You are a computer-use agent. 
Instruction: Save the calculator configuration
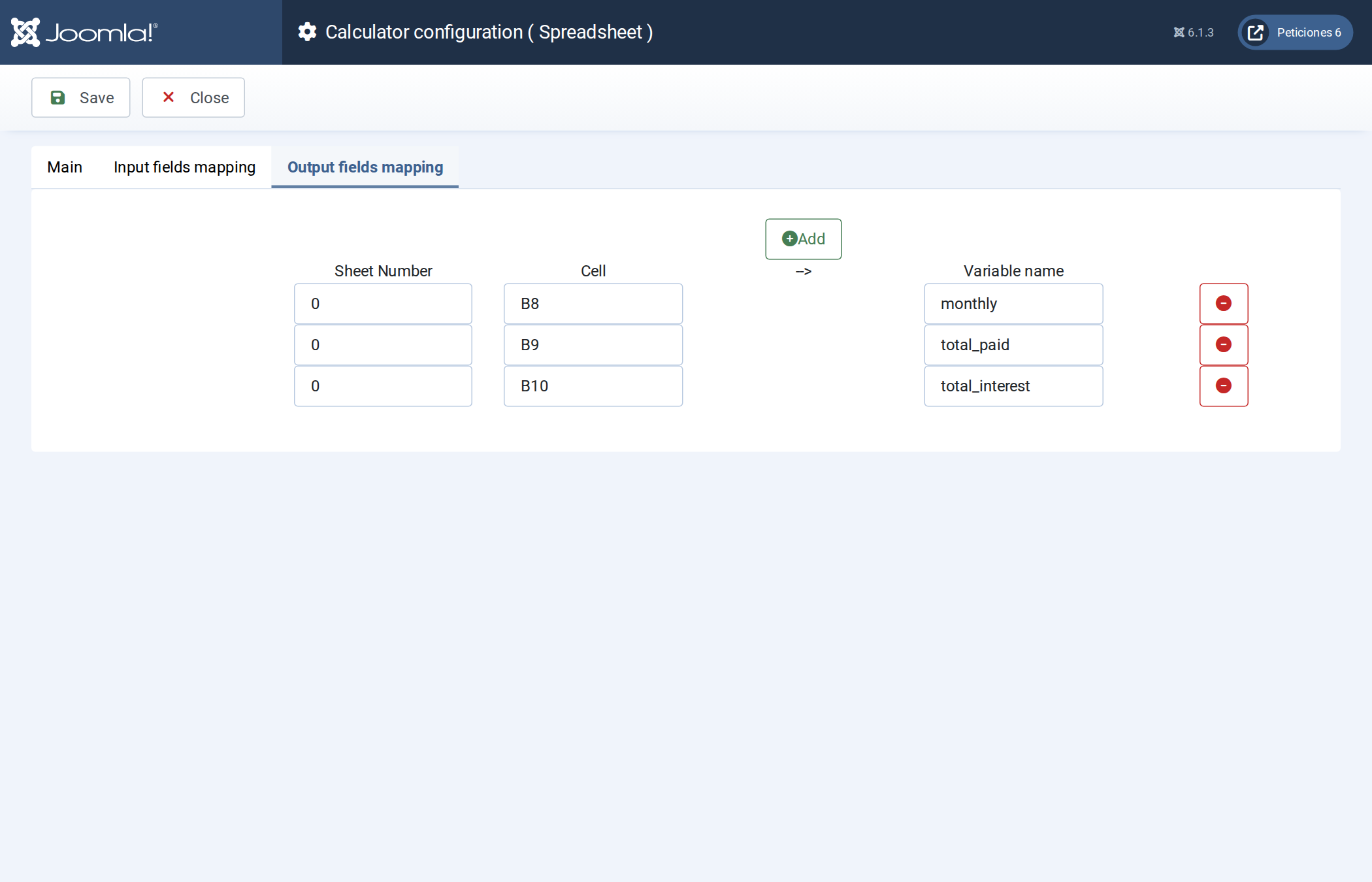pos(81,97)
